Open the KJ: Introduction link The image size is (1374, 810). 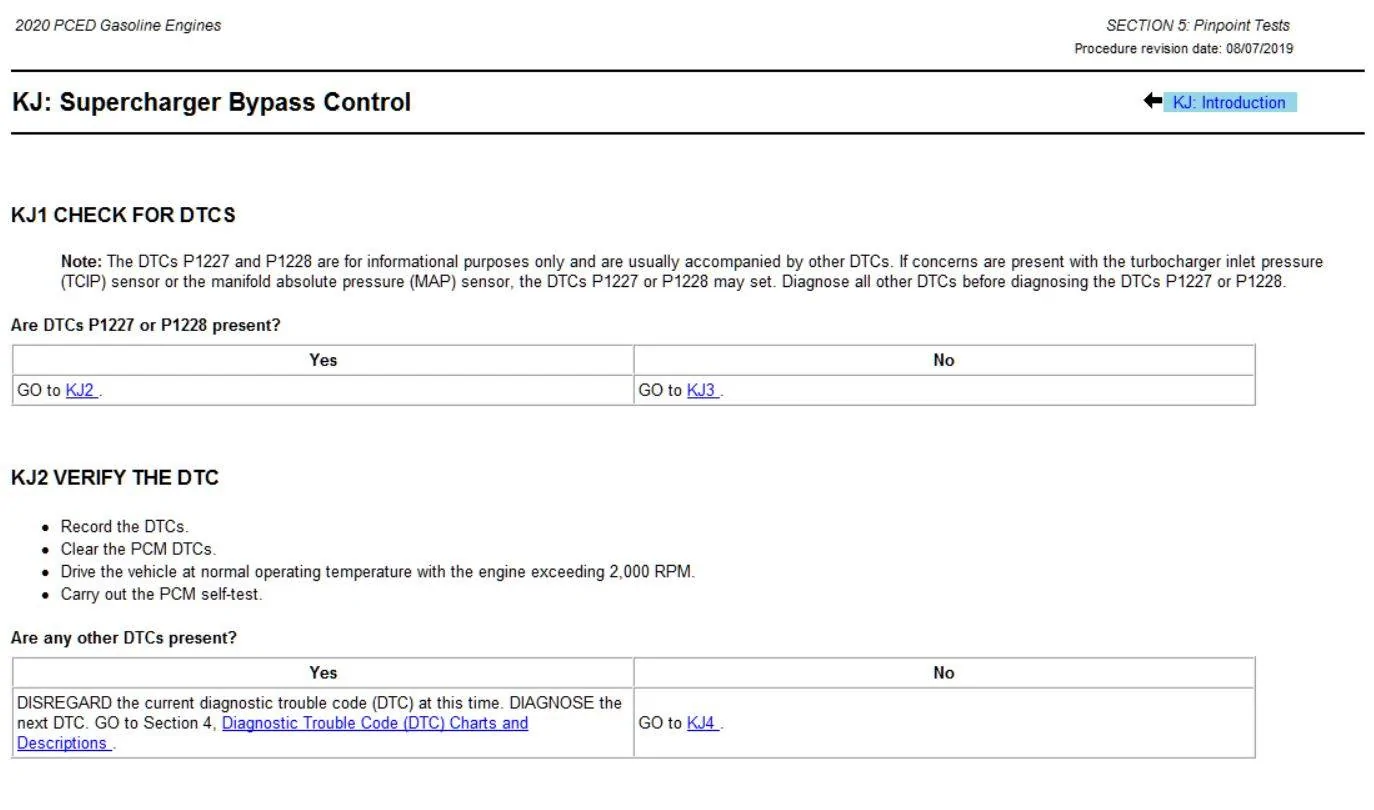tap(1229, 102)
